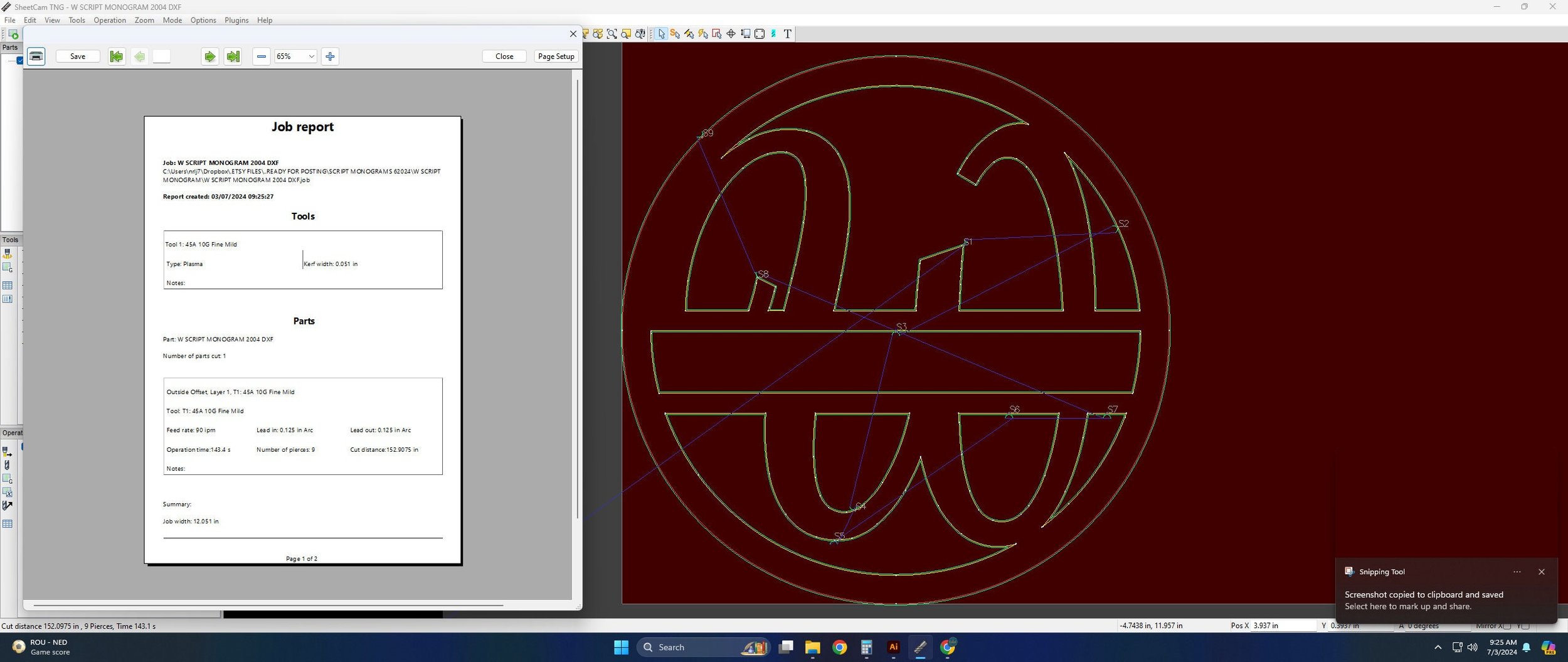Open File Explorer from the taskbar

coord(812,648)
